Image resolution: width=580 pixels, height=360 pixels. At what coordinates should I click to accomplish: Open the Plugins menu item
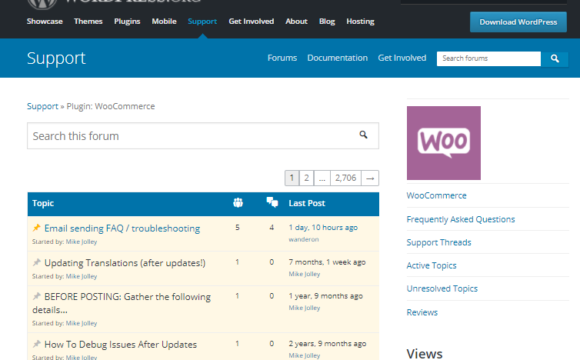[x=127, y=21]
